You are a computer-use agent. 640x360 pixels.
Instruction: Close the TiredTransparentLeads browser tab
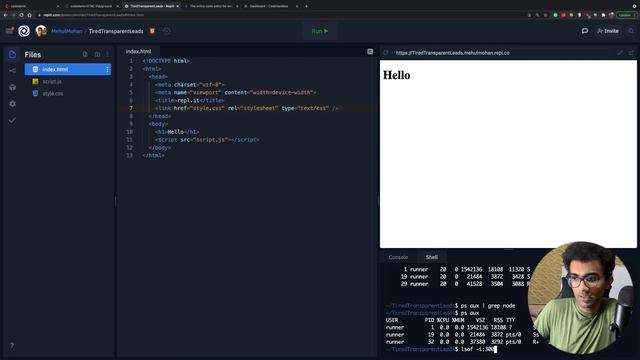[178, 6]
